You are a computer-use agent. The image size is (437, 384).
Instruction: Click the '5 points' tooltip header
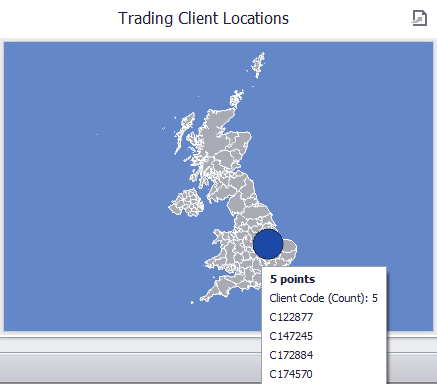(292, 279)
